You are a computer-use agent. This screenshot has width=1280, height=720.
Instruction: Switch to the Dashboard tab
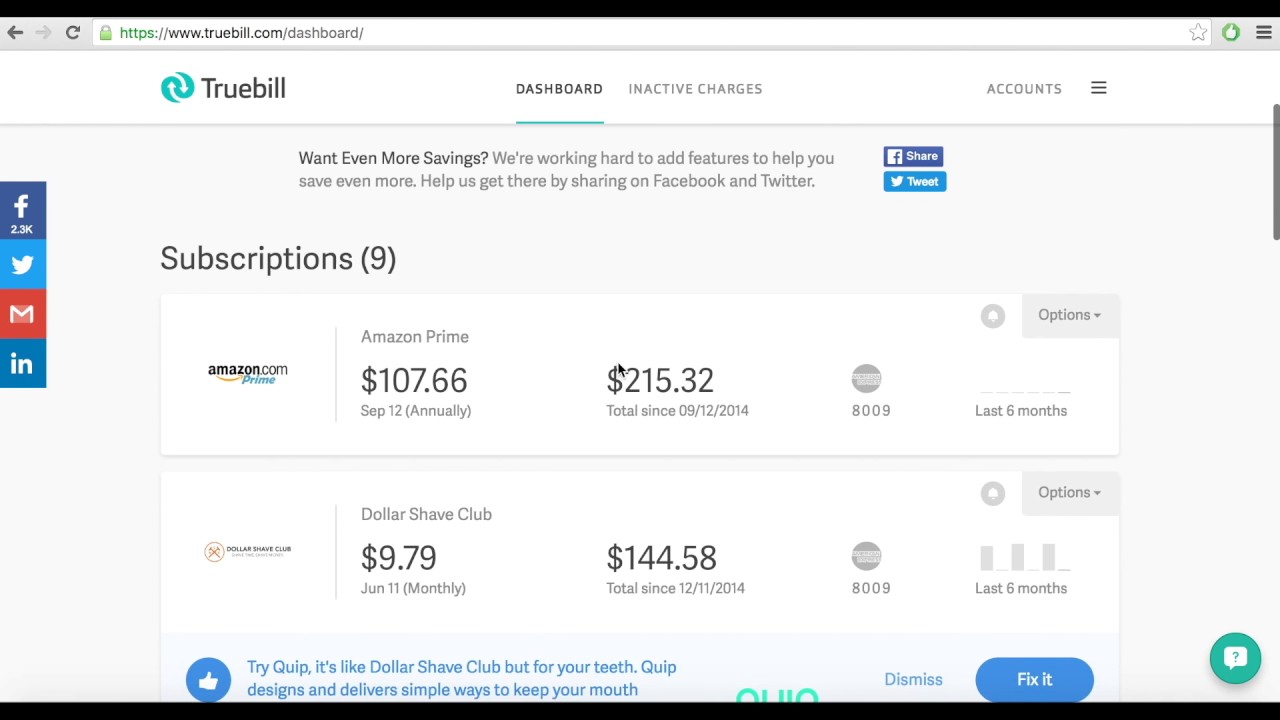[559, 89]
